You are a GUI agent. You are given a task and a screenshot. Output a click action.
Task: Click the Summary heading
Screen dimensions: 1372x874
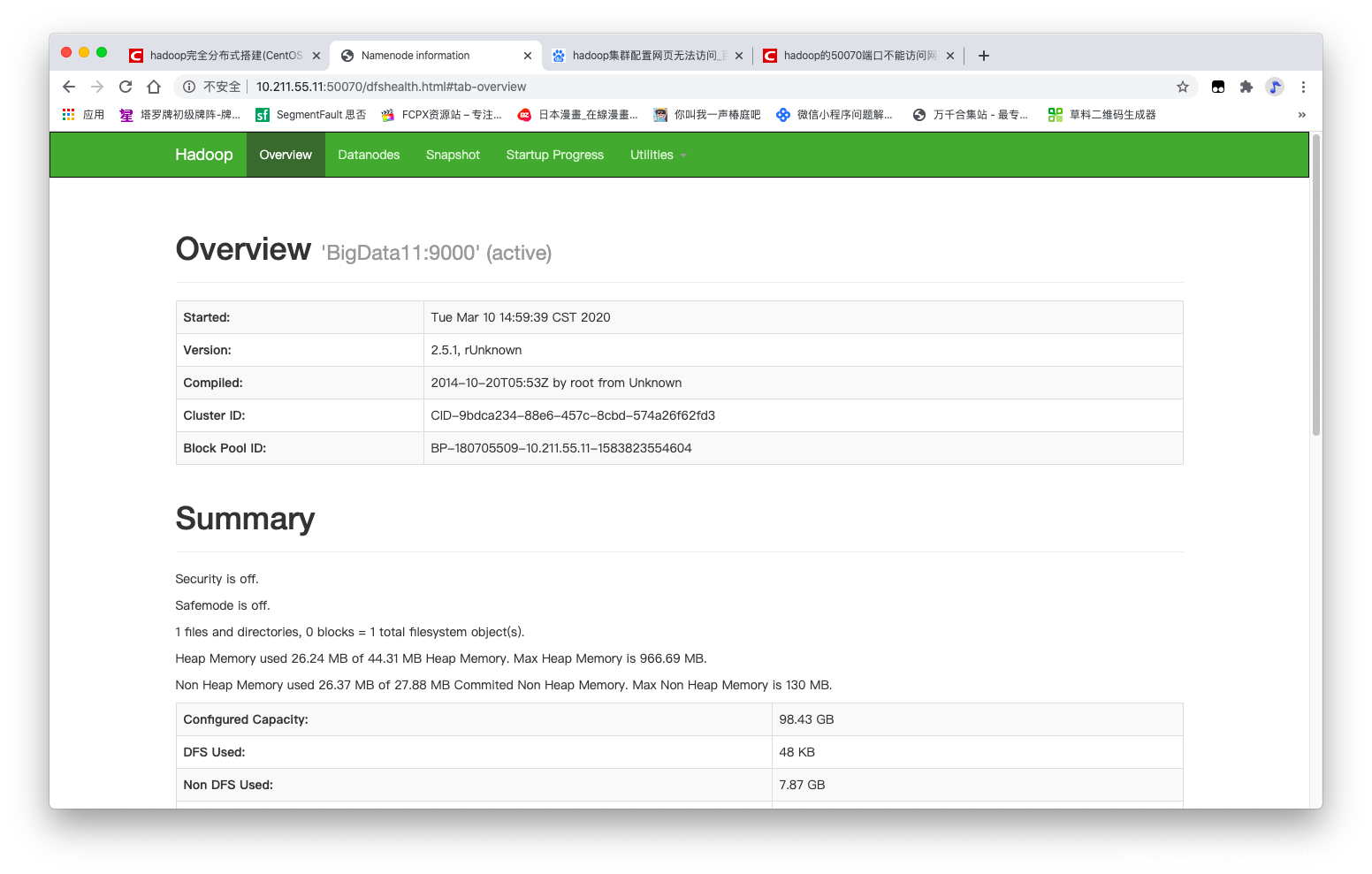(x=245, y=519)
